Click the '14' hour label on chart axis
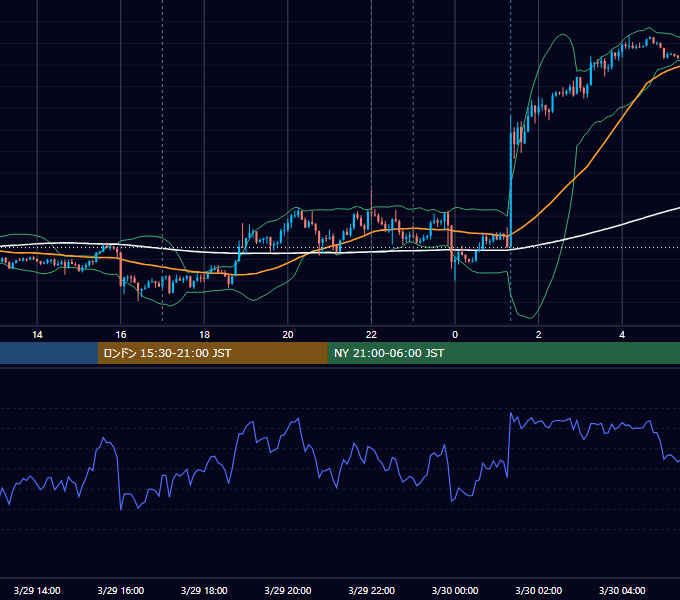The height and width of the screenshot is (600, 680). pyautogui.click(x=37, y=335)
